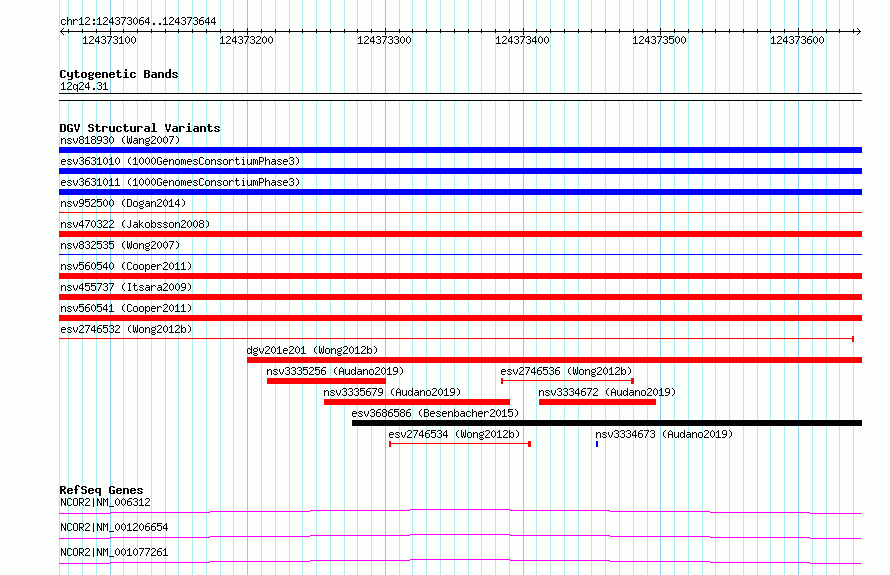890x575 pixels.
Task: Click the chr12:124373064..124373644 position text
Action: 138,22
